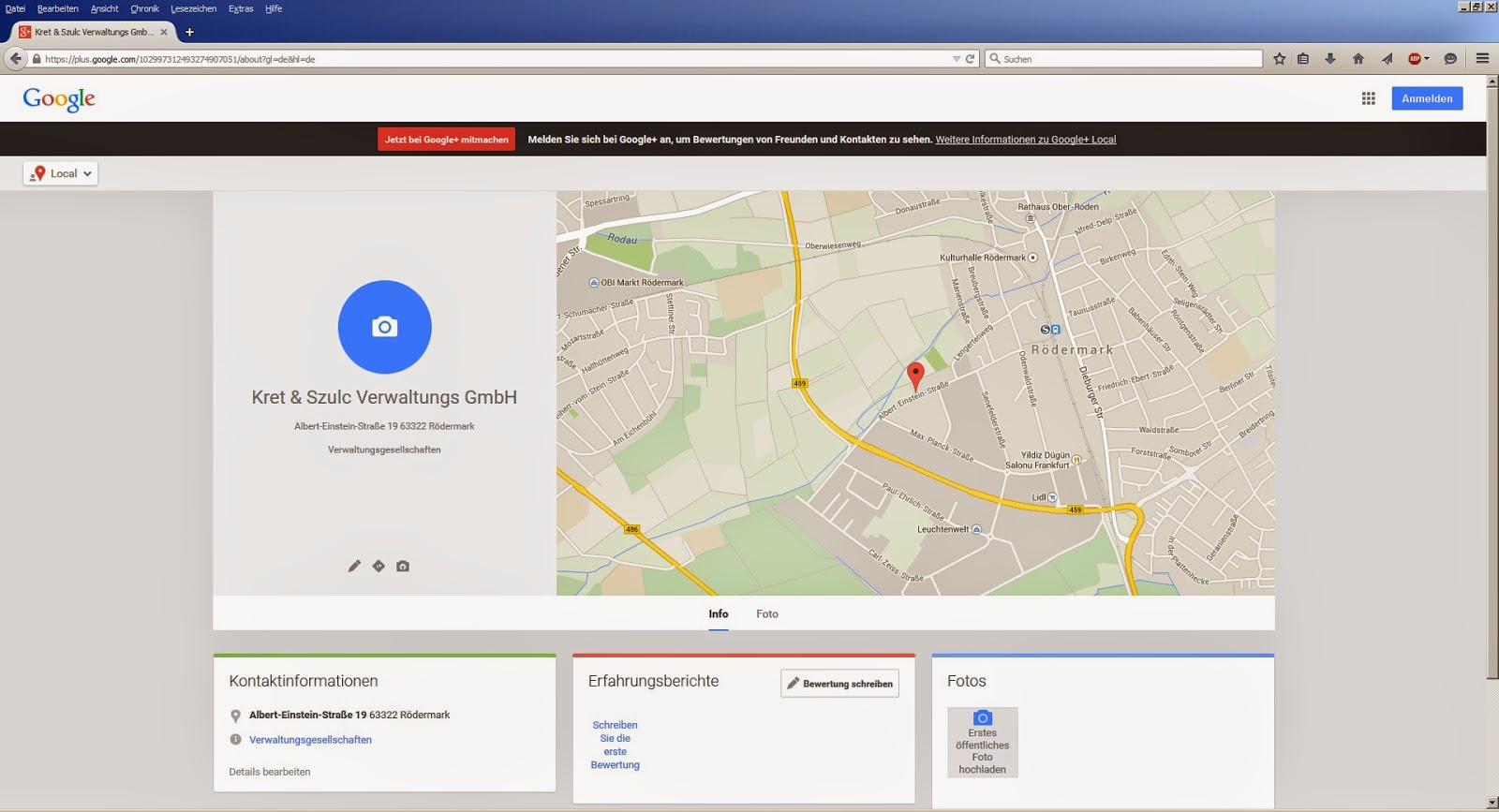Click the browser back arrow button

15,58
